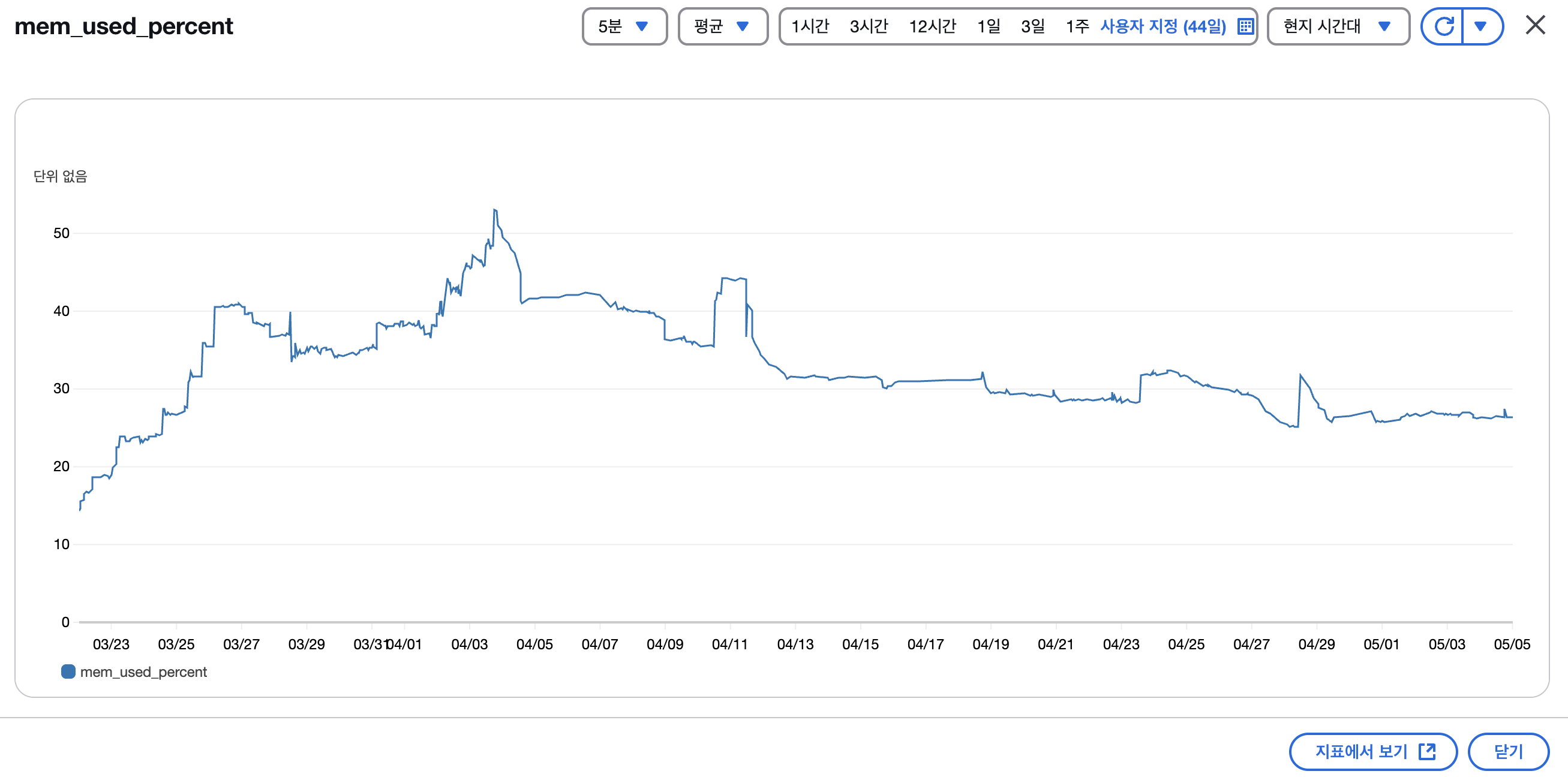The width and height of the screenshot is (1568, 777).
Task: Click 사용자 지정 (44일) custom range
Action: click(1163, 26)
